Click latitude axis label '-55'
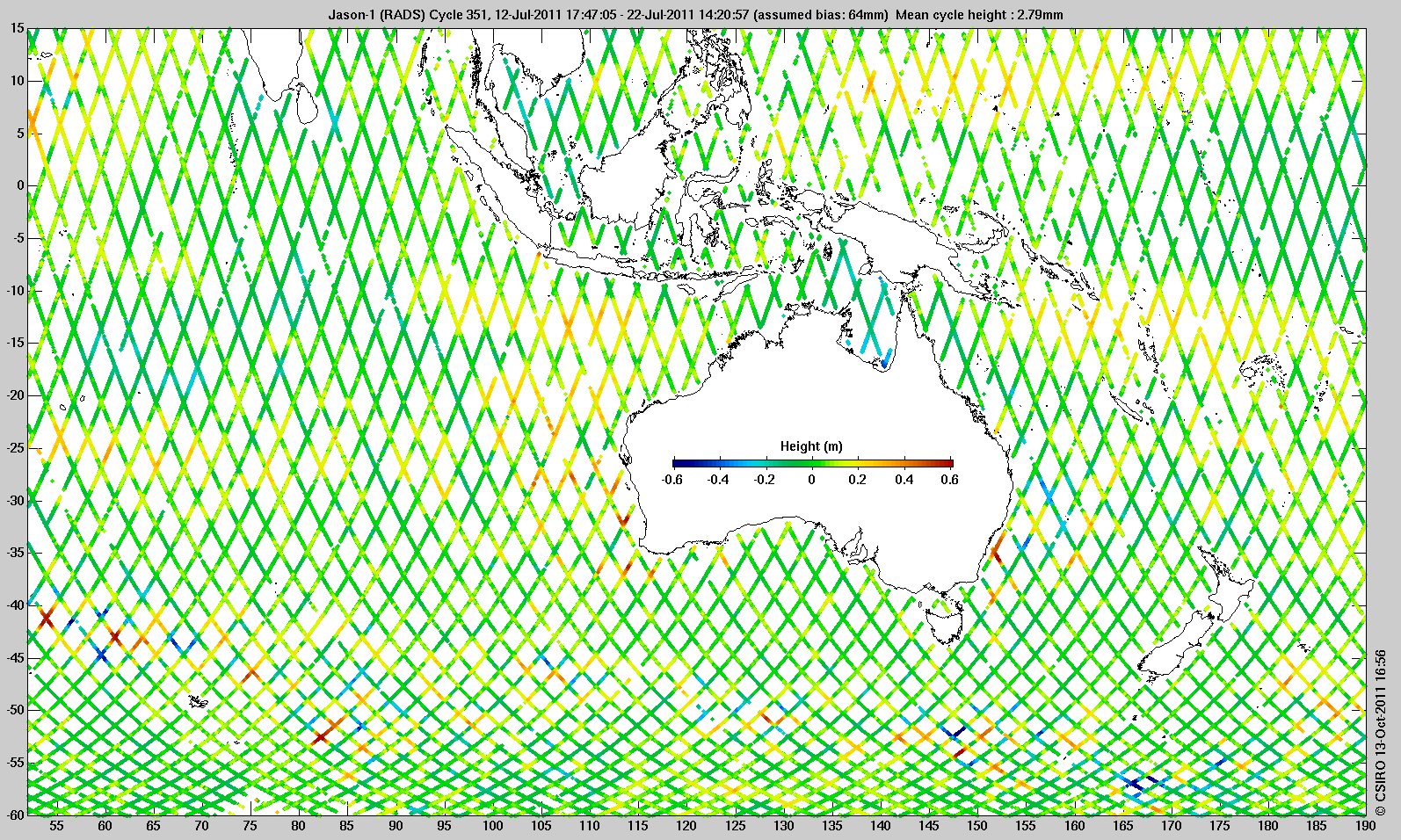The width and height of the screenshot is (1401, 840). pos(15,762)
